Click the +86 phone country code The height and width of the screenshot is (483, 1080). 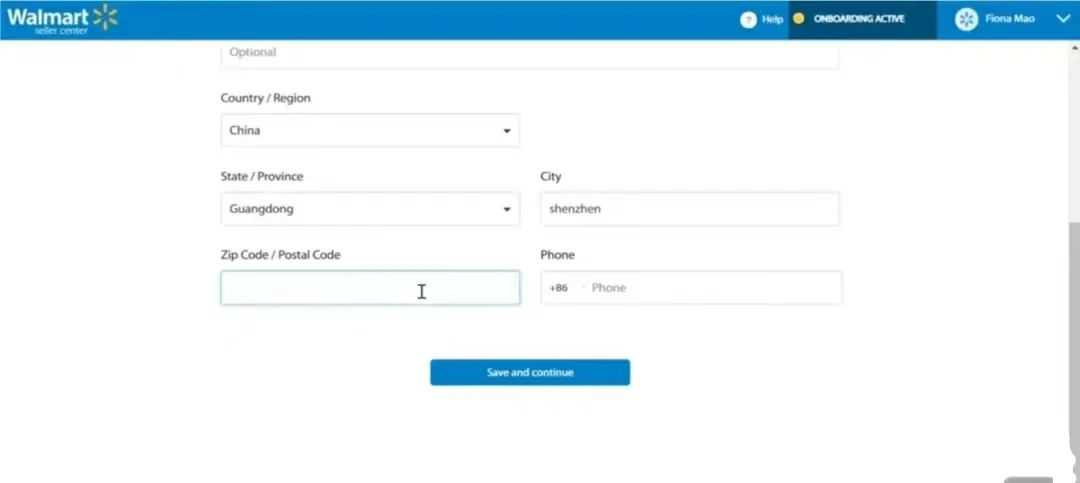[x=559, y=288]
